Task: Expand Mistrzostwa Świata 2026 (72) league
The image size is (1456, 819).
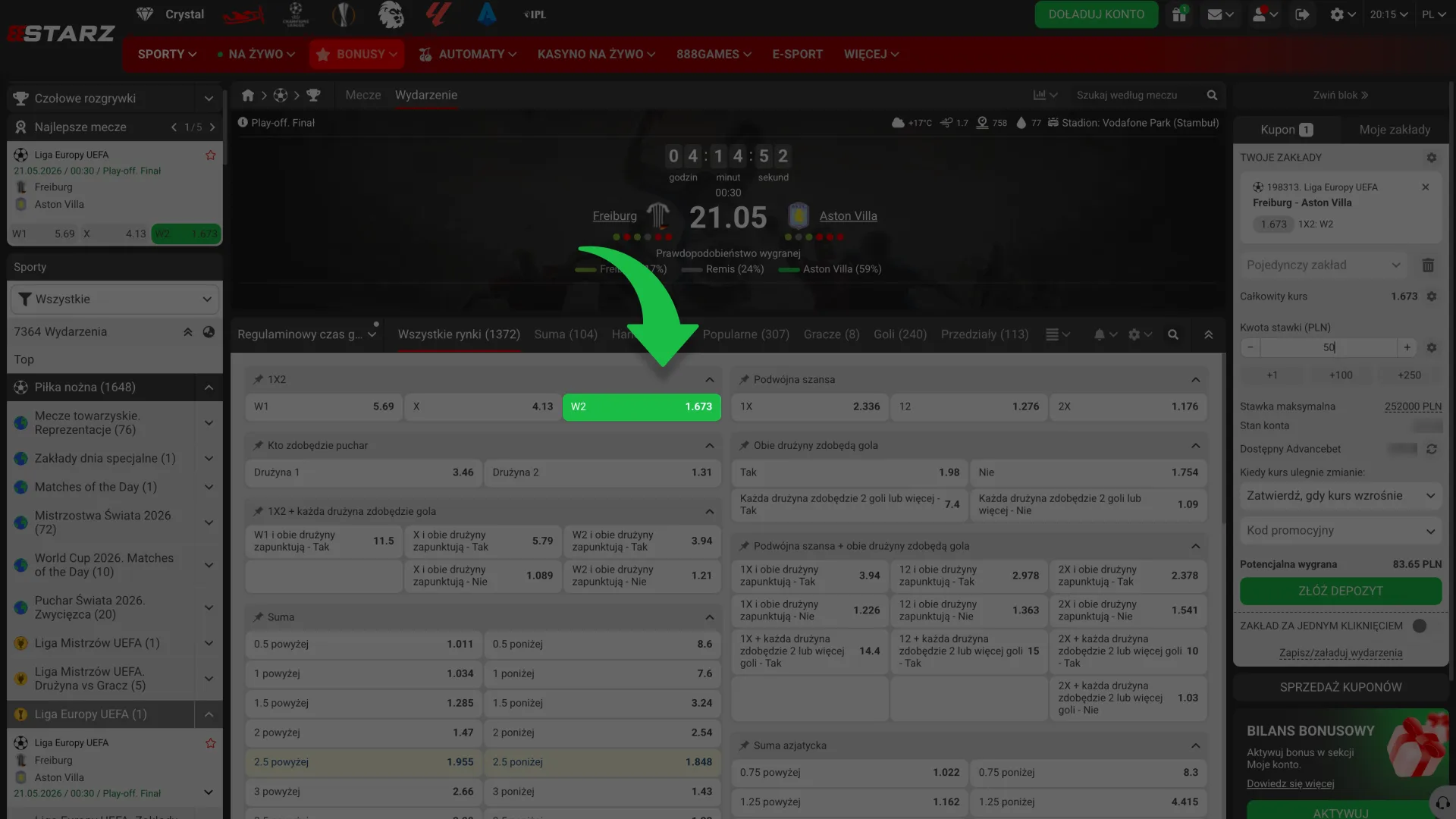Action: pyautogui.click(x=209, y=522)
